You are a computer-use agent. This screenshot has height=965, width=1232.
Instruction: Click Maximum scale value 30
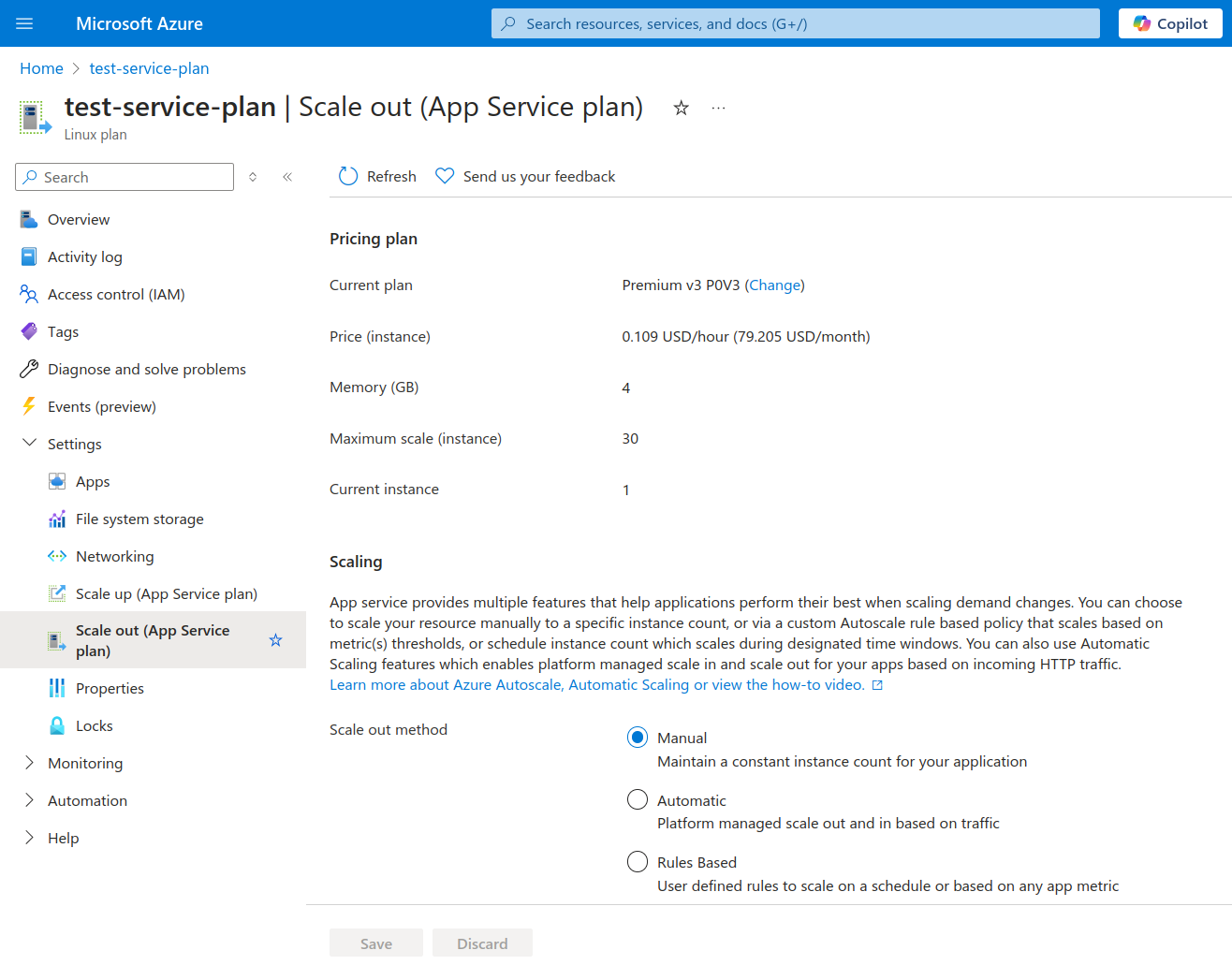(x=630, y=439)
